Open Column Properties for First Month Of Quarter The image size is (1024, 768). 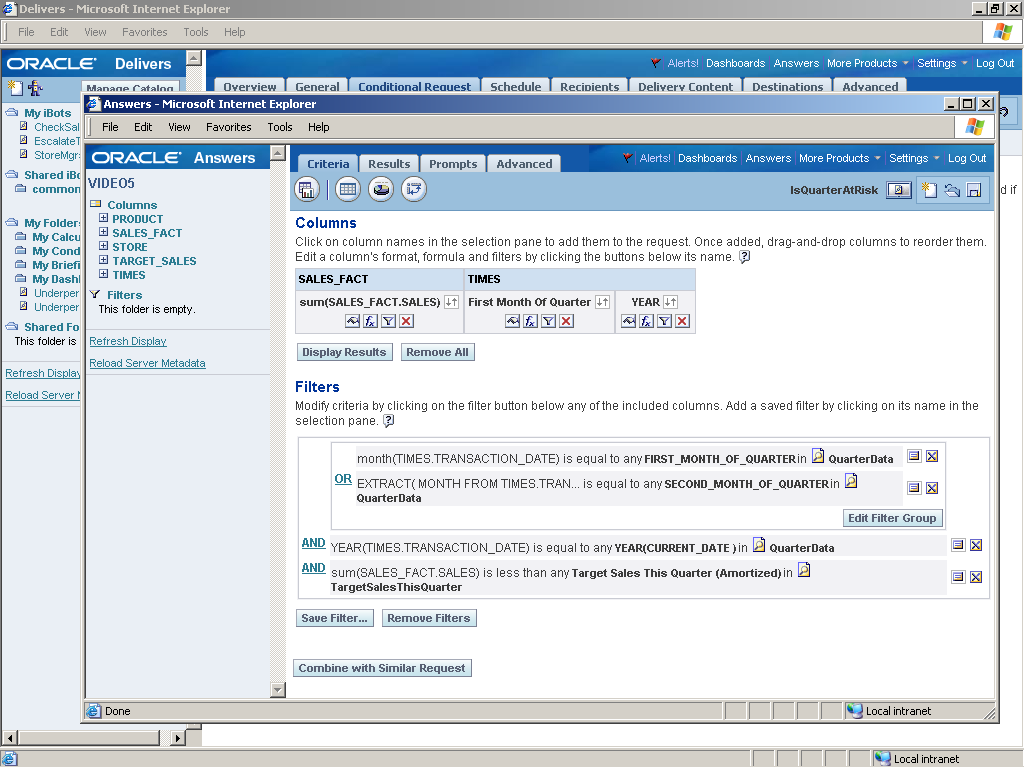pyautogui.click(x=513, y=321)
